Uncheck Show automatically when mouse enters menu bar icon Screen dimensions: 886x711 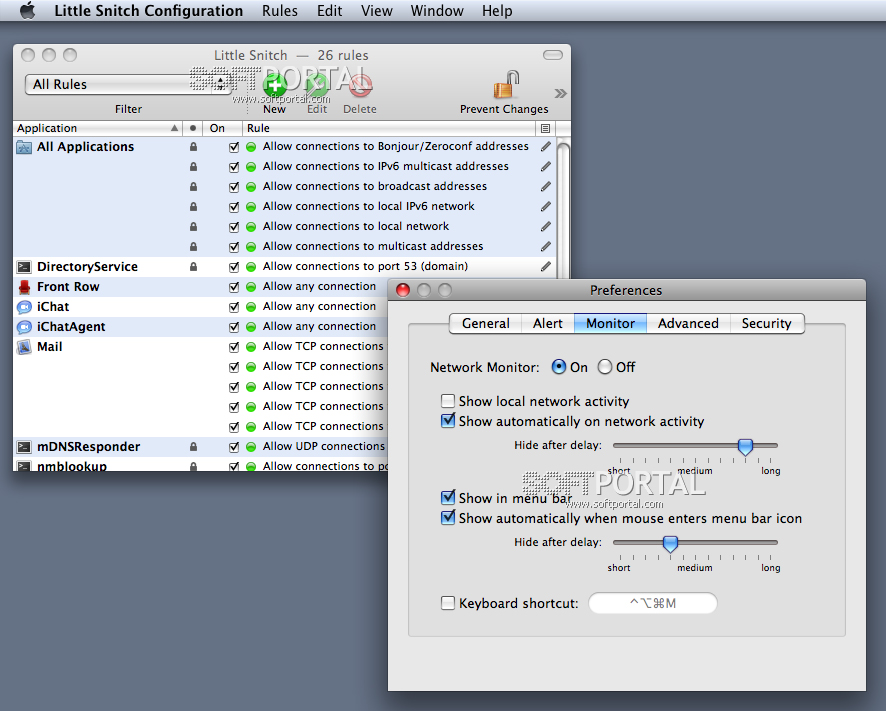[448, 518]
